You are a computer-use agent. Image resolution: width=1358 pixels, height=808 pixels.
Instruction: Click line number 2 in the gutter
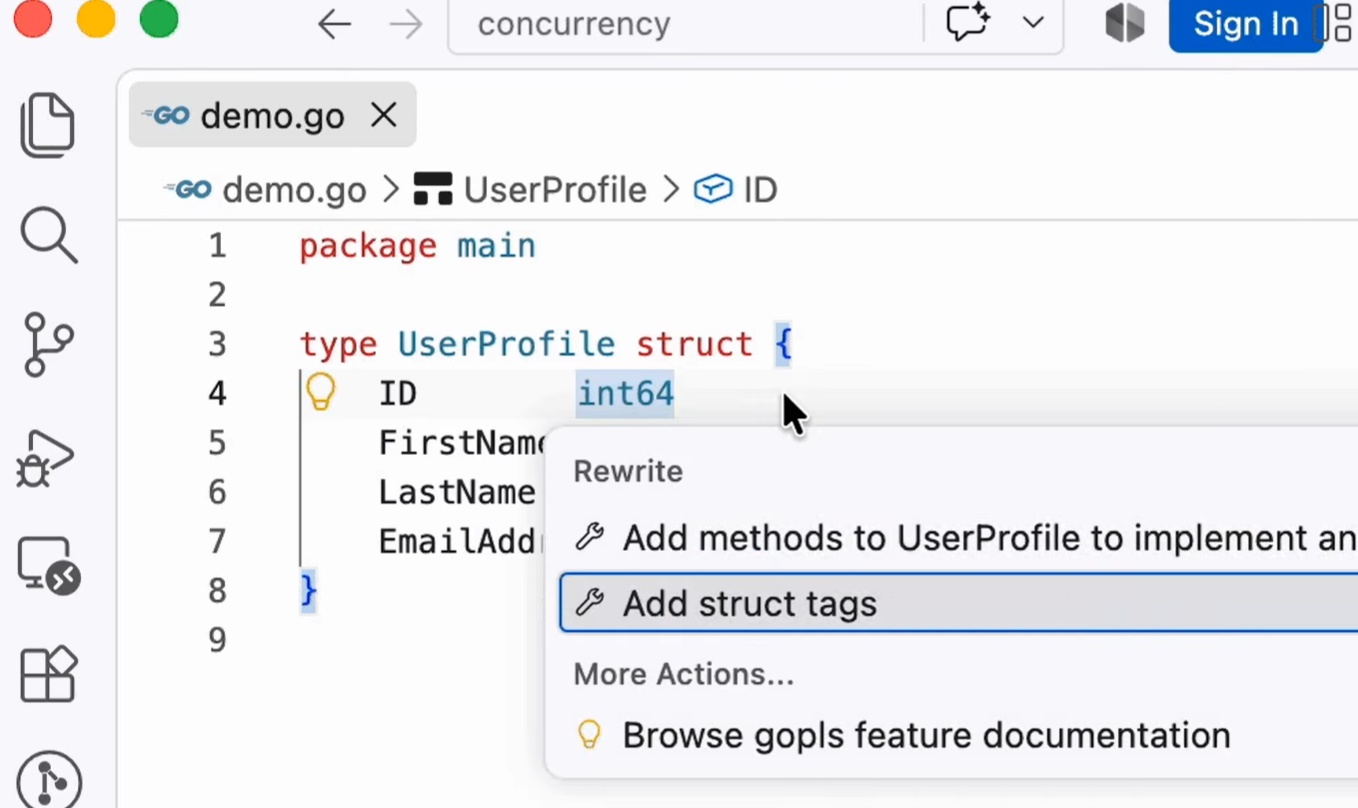(x=217, y=295)
